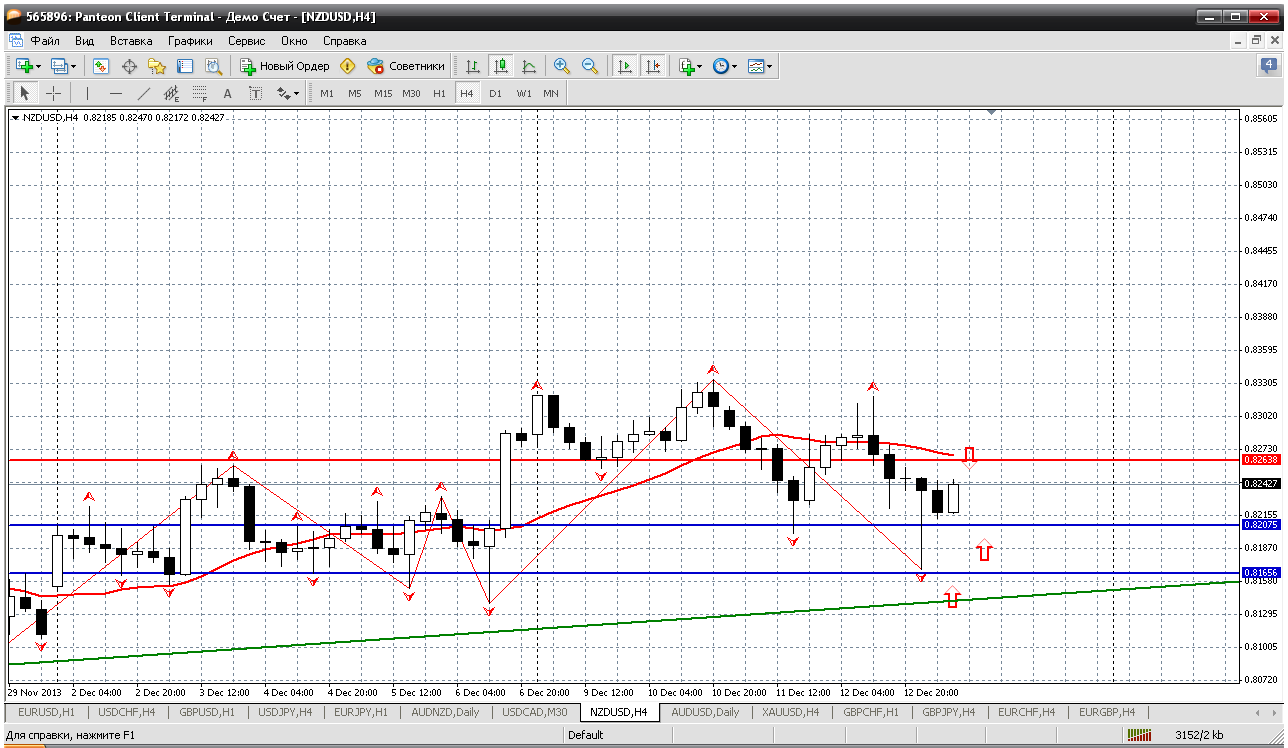1288x748 pixels.
Task: Select the H4 timeframe button
Action: (466, 93)
